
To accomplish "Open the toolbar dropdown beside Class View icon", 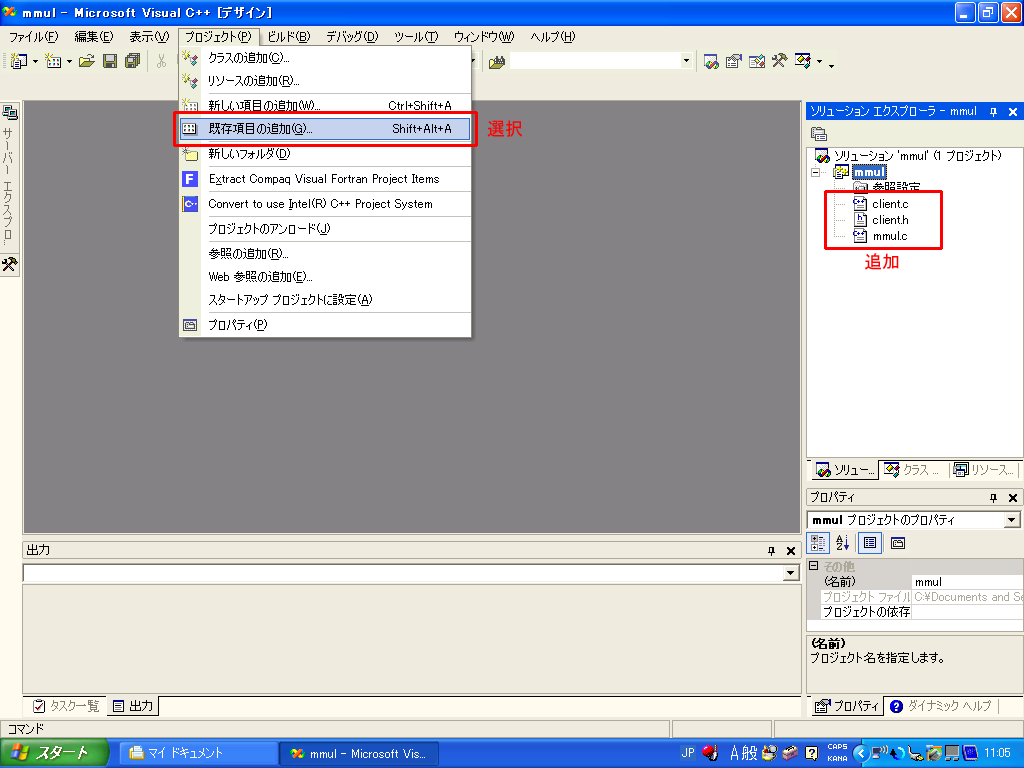I will 819,63.
